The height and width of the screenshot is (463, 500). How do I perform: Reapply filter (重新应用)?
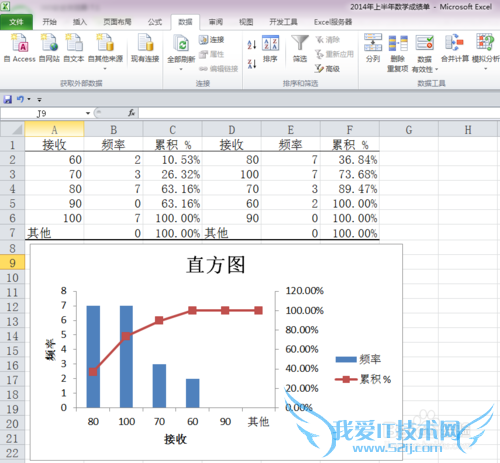pyautogui.click(x=334, y=54)
